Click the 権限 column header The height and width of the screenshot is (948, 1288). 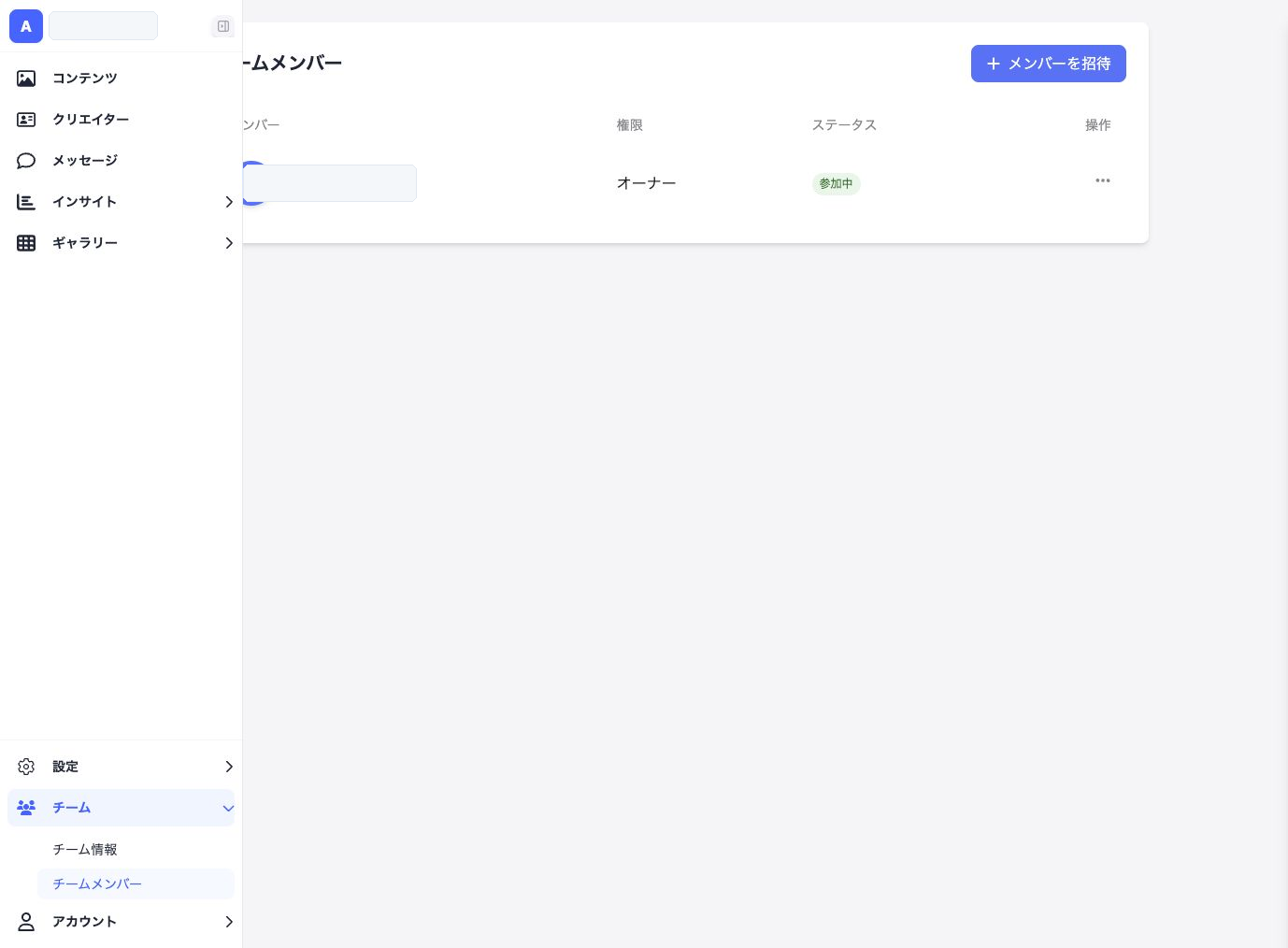630,125
